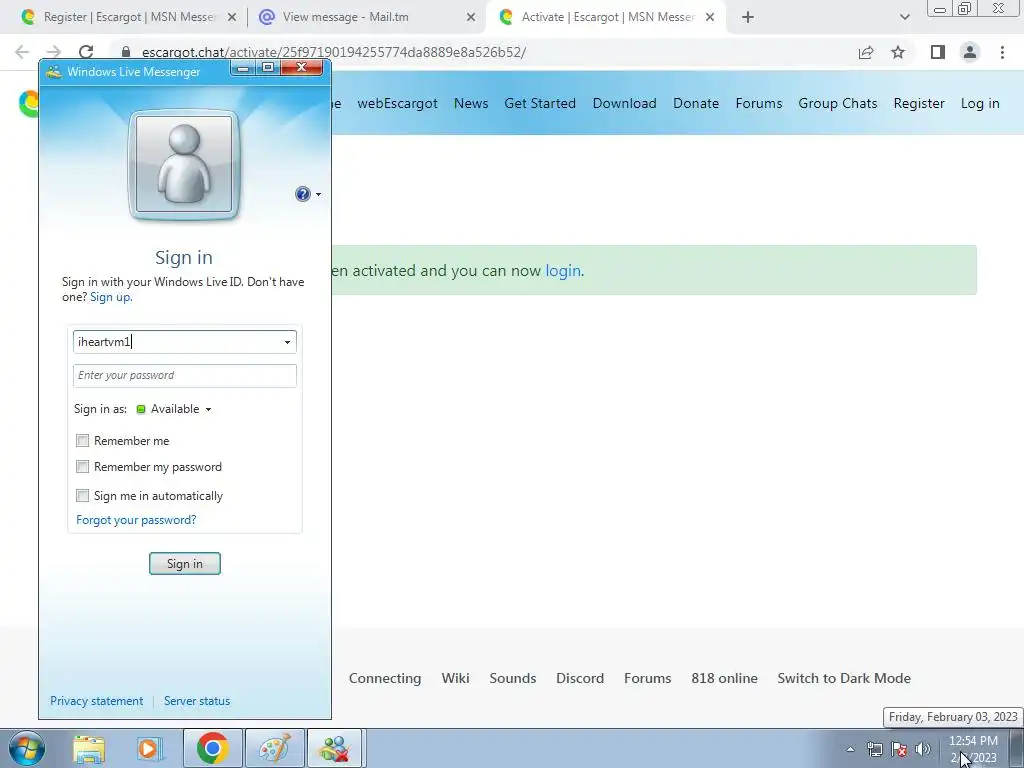
Task: Check Remember my password
Action: point(82,467)
